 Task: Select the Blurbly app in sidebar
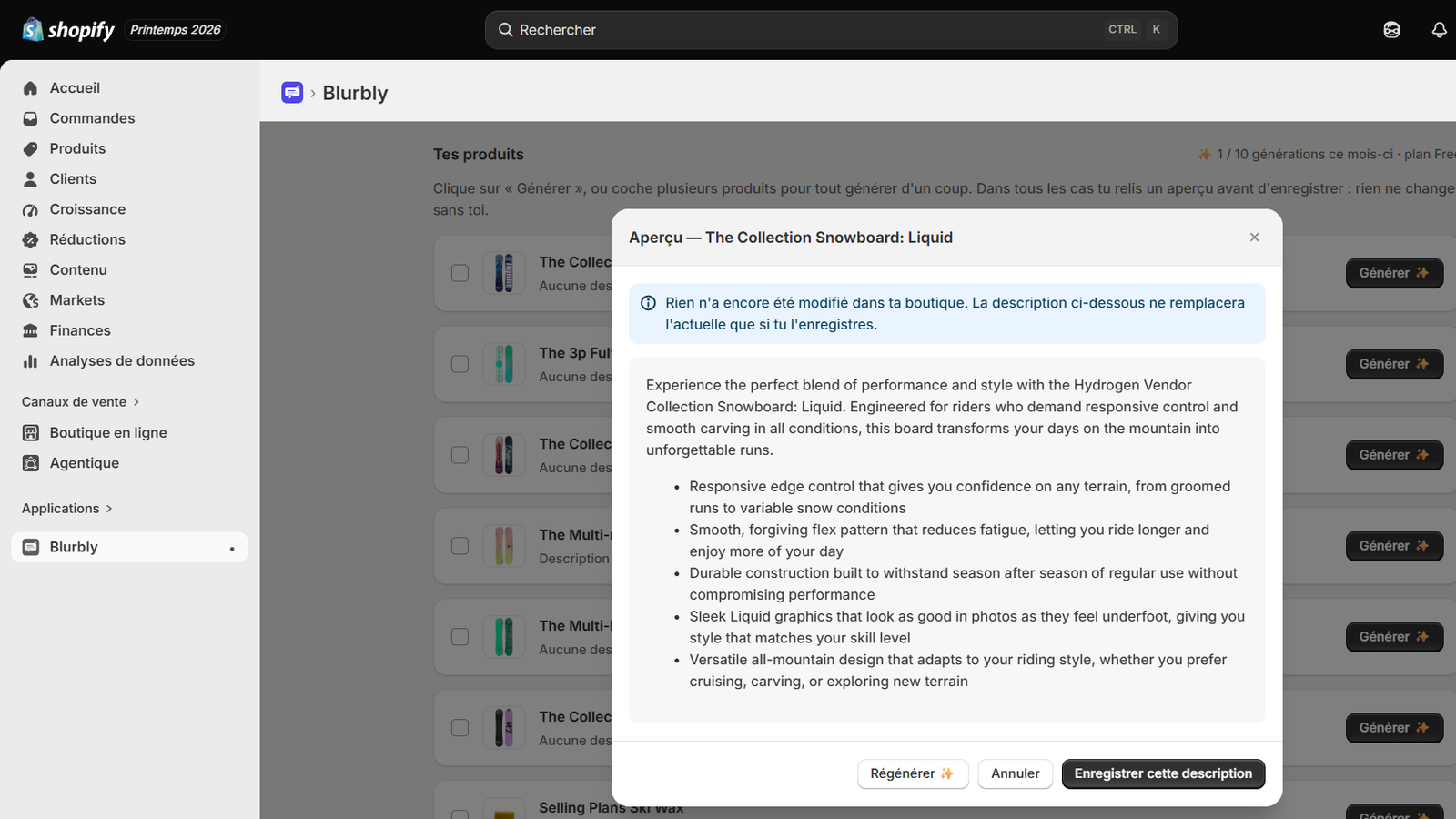pyautogui.click(x=129, y=547)
